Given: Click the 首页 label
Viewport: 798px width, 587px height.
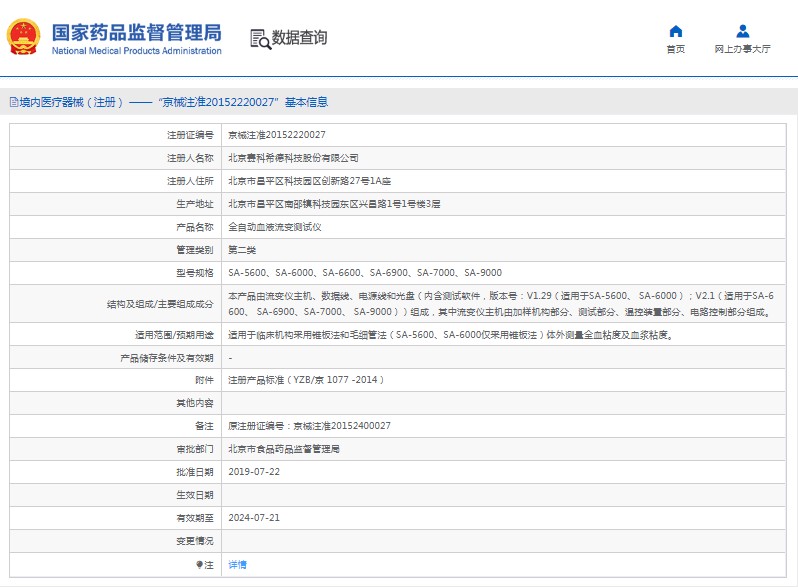Looking at the screenshot, I should [675, 49].
